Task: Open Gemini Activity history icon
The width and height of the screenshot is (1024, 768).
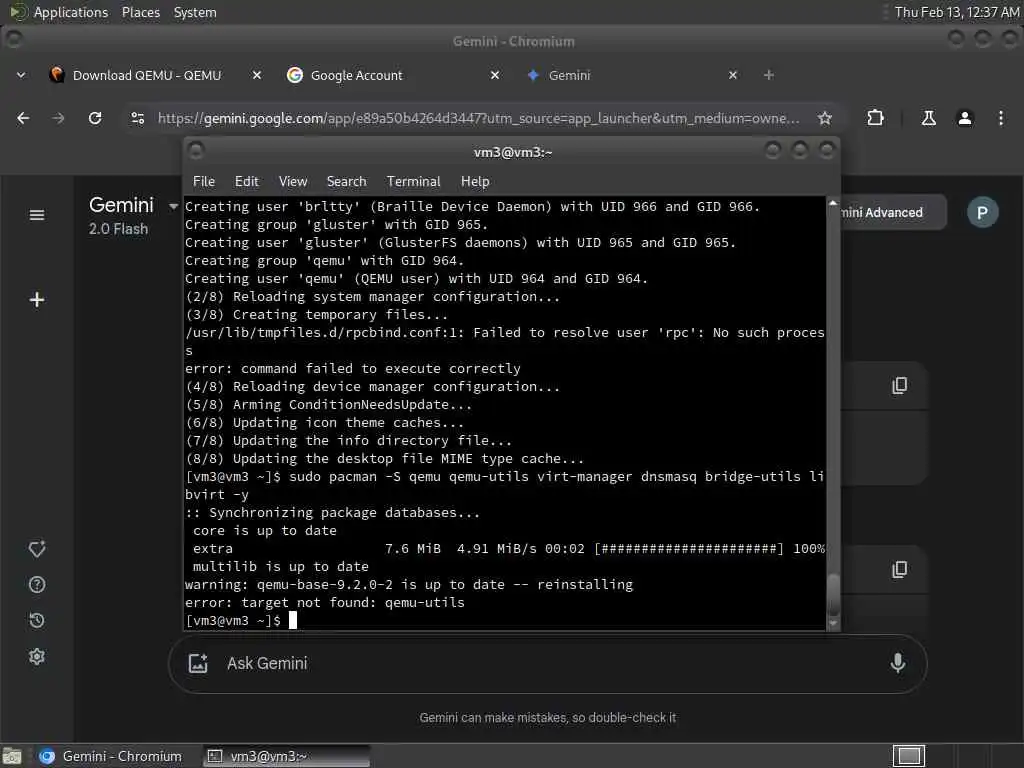Action: [37, 620]
